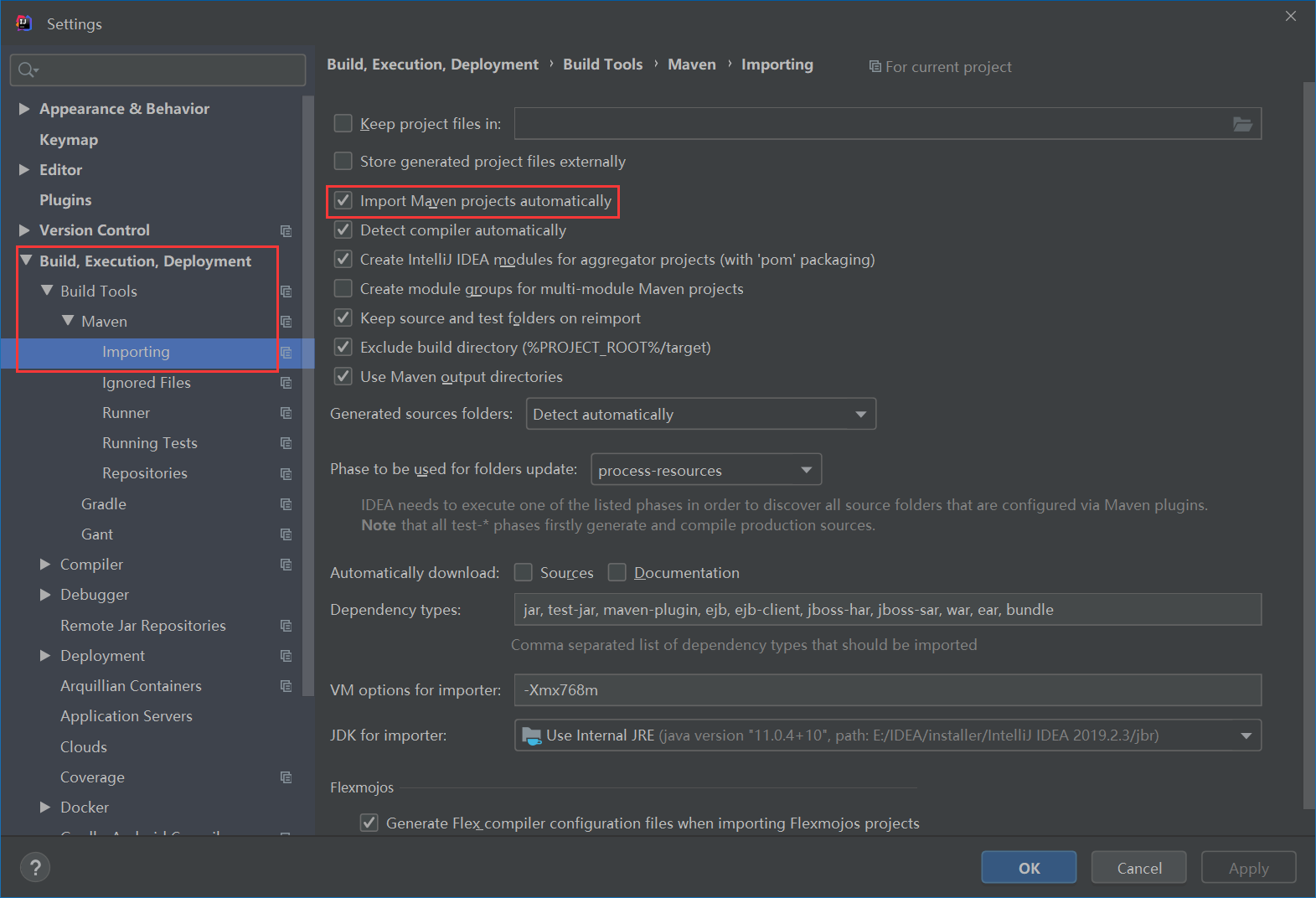Click the project-level icon beside Ignored Files
The height and width of the screenshot is (898, 1316).
click(286, 383)
